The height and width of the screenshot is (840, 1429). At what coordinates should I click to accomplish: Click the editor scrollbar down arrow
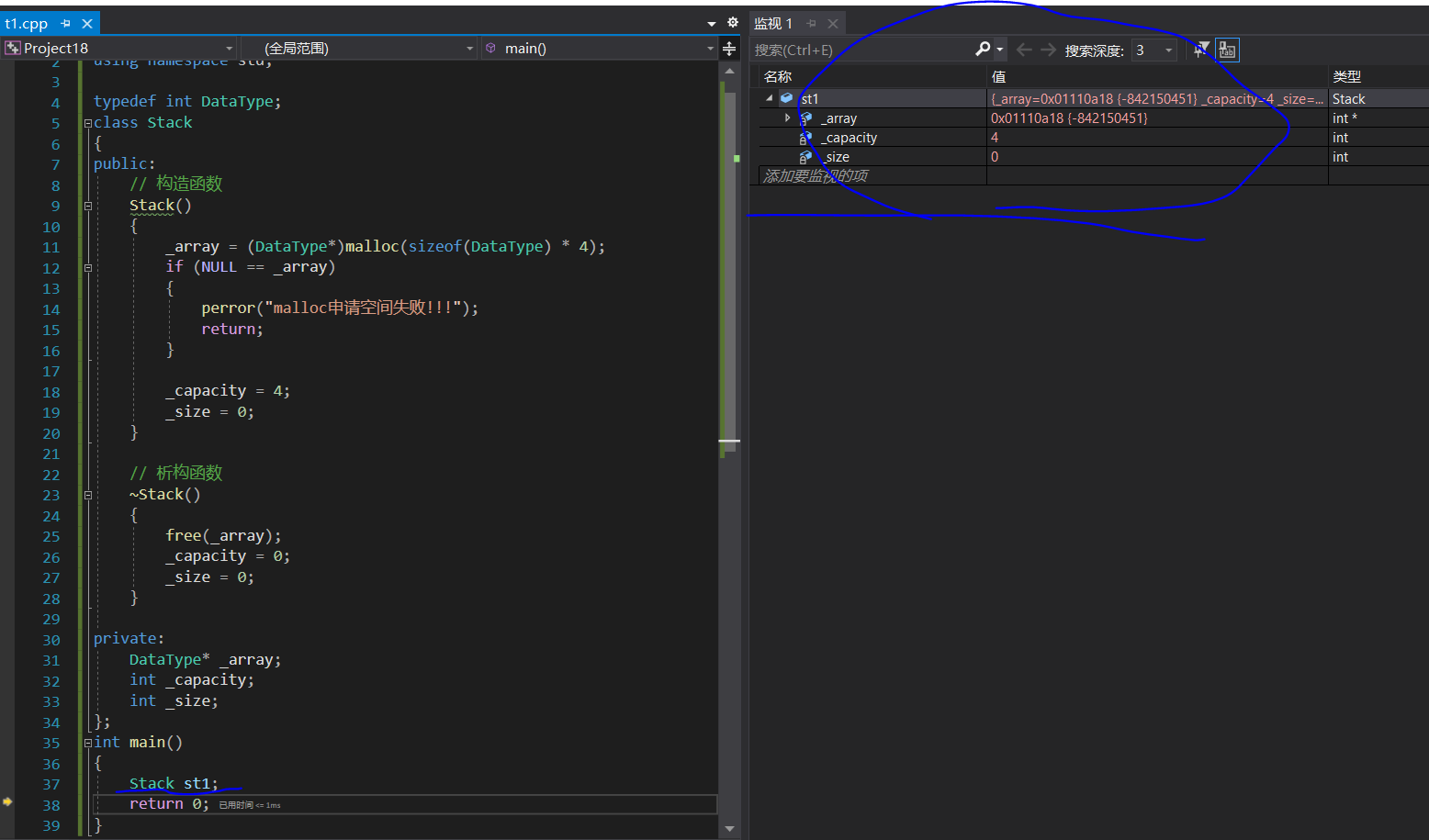tap(729, 829)
